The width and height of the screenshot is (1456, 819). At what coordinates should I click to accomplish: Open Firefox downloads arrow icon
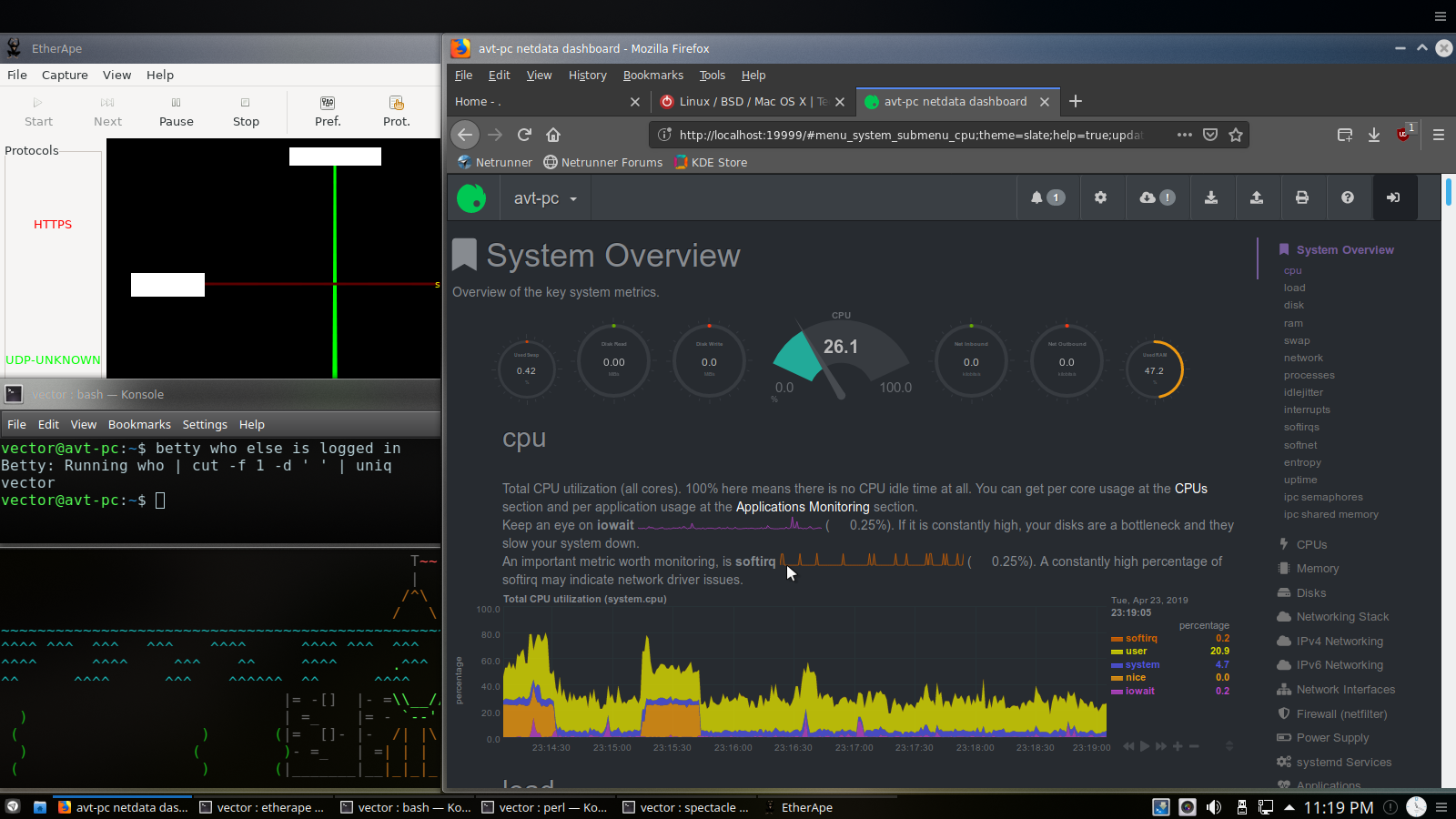(x=1374, y=135)
